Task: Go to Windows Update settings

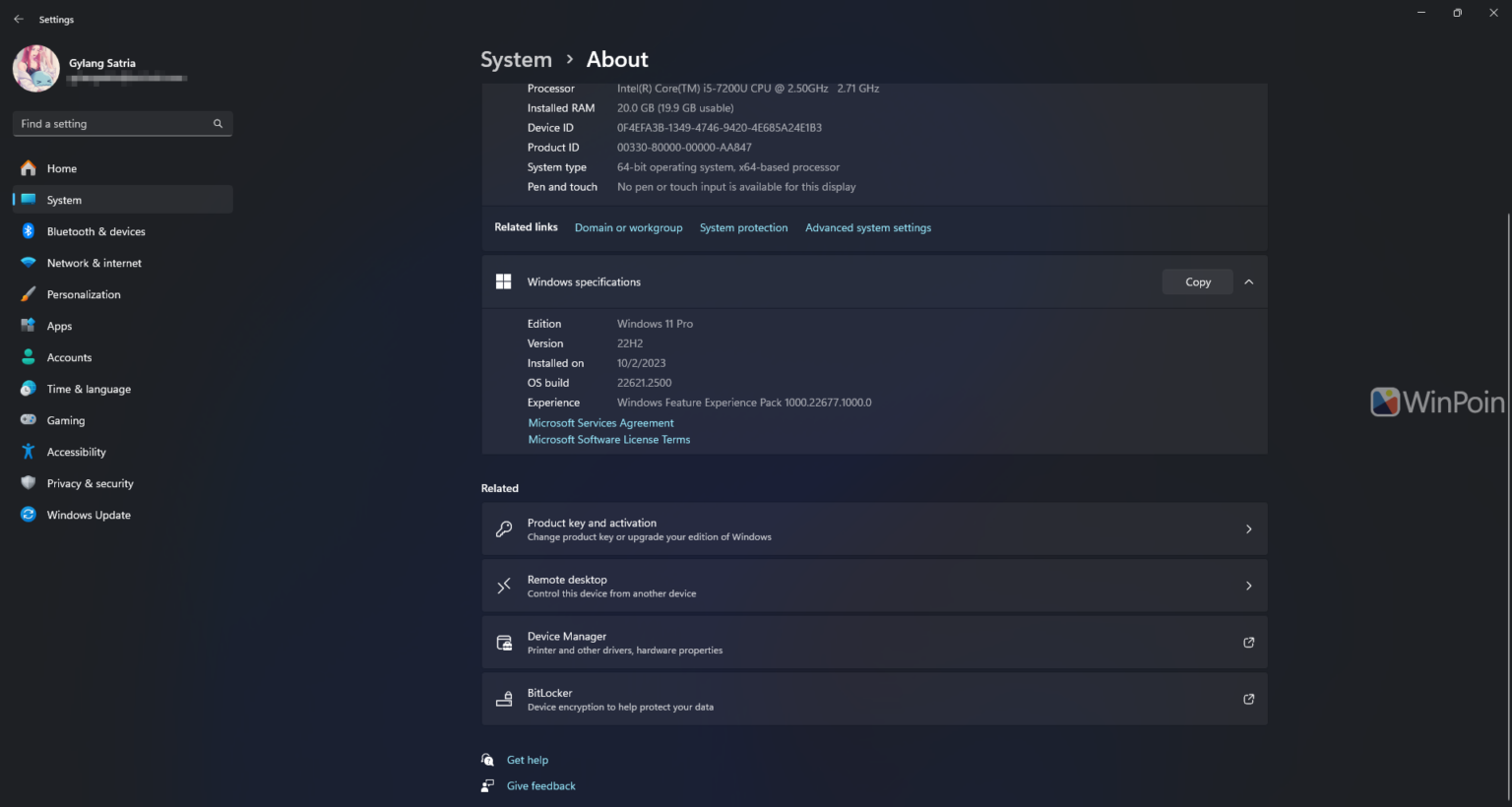Action: point(89,515)
